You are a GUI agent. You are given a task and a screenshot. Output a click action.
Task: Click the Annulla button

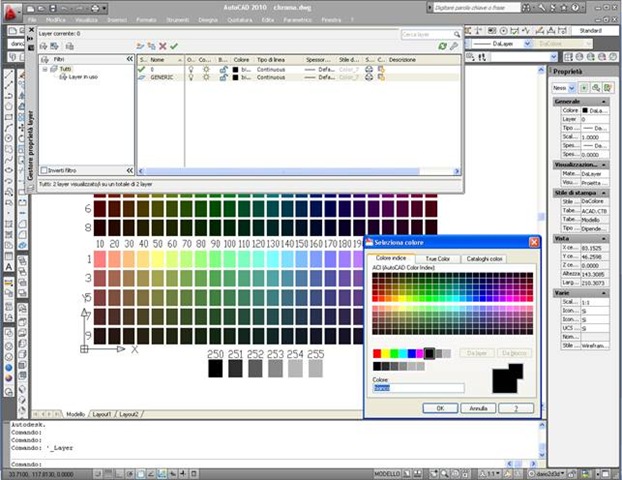point(479,408)
